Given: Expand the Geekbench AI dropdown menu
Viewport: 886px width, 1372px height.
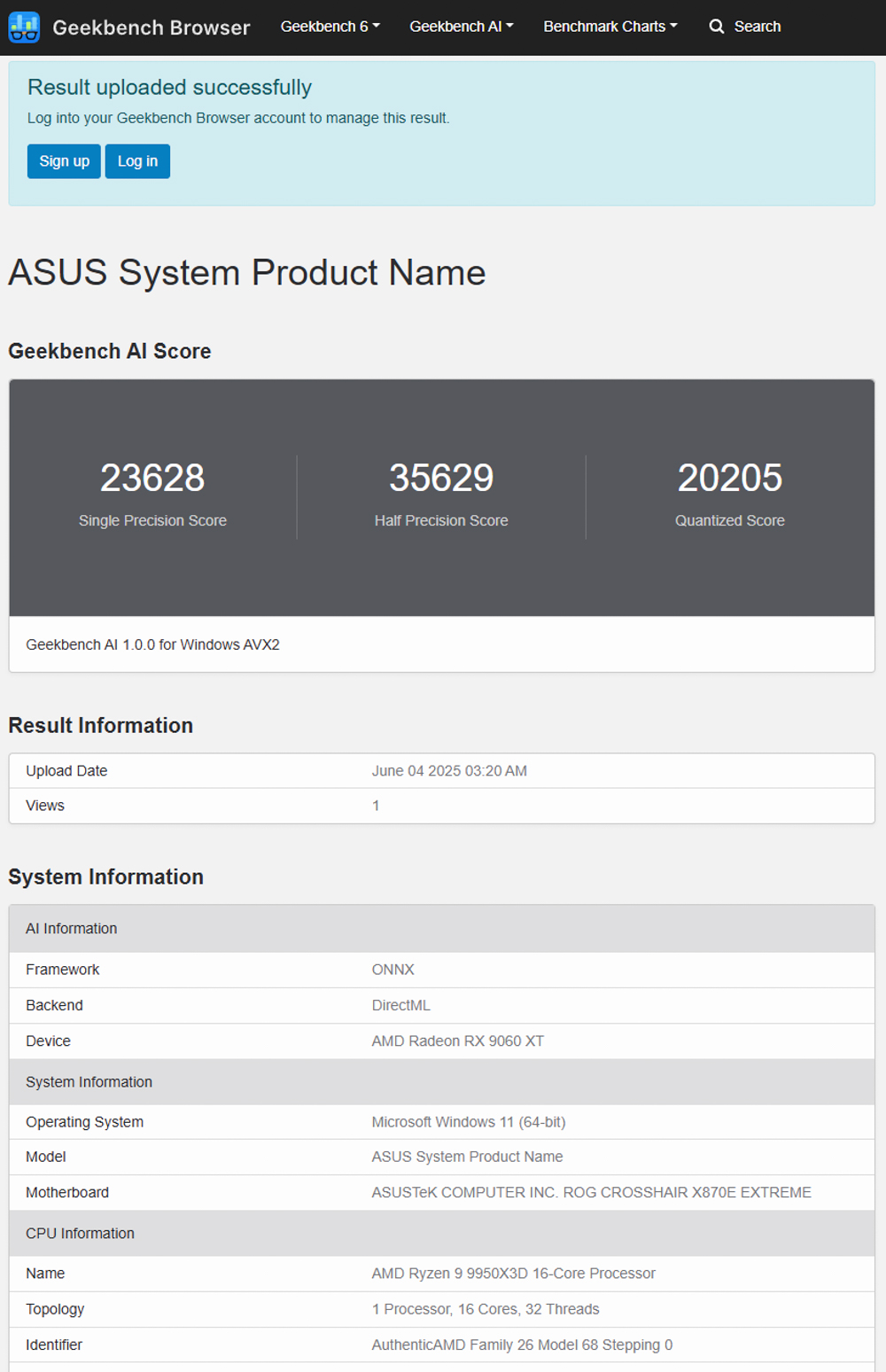Looking at the screenshot, I should pyautogui.click(x=462, y=27).
